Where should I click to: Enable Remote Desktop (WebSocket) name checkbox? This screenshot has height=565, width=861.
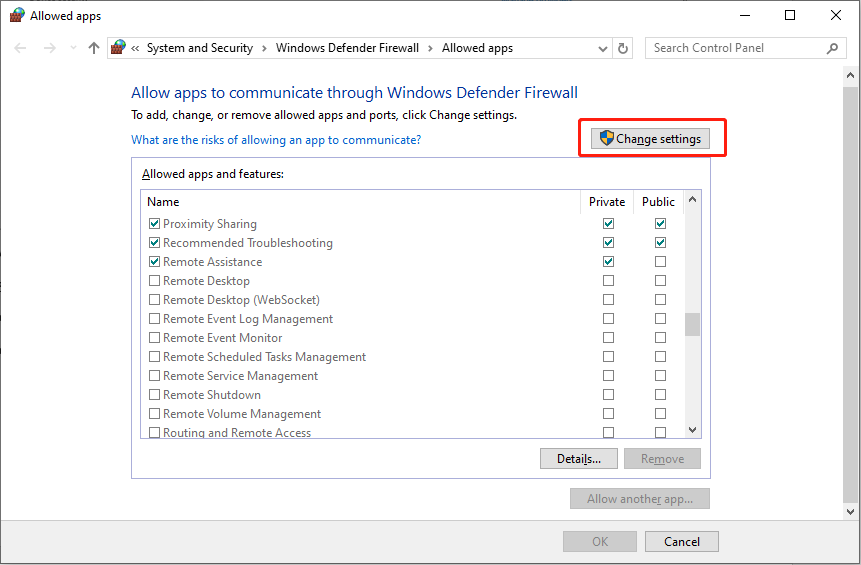(x=154, y=300)
